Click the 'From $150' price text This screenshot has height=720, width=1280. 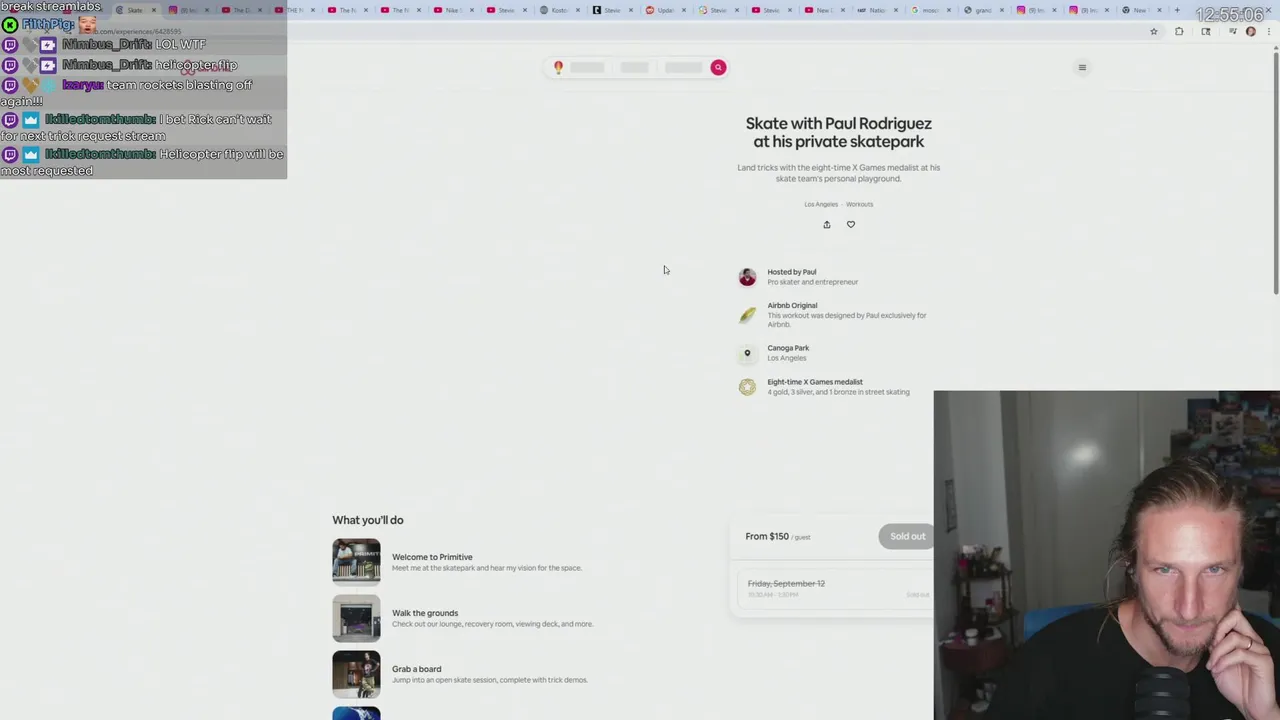(x=767, y=537)
